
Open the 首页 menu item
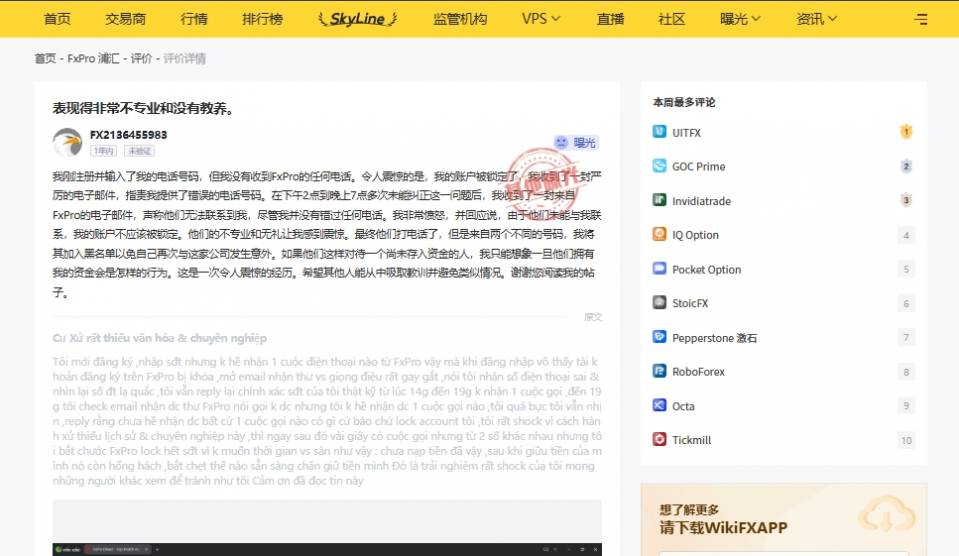coord(57,19)
